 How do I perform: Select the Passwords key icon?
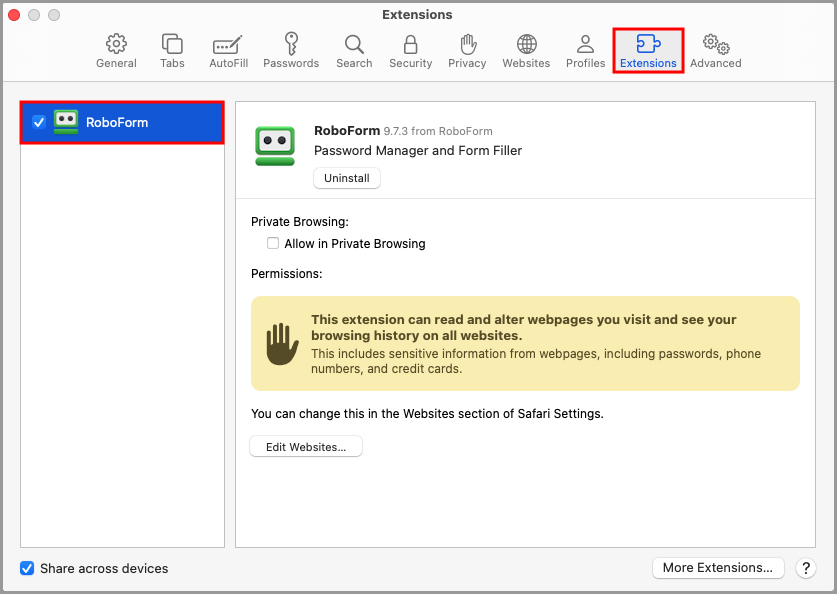tap(291, 51)
